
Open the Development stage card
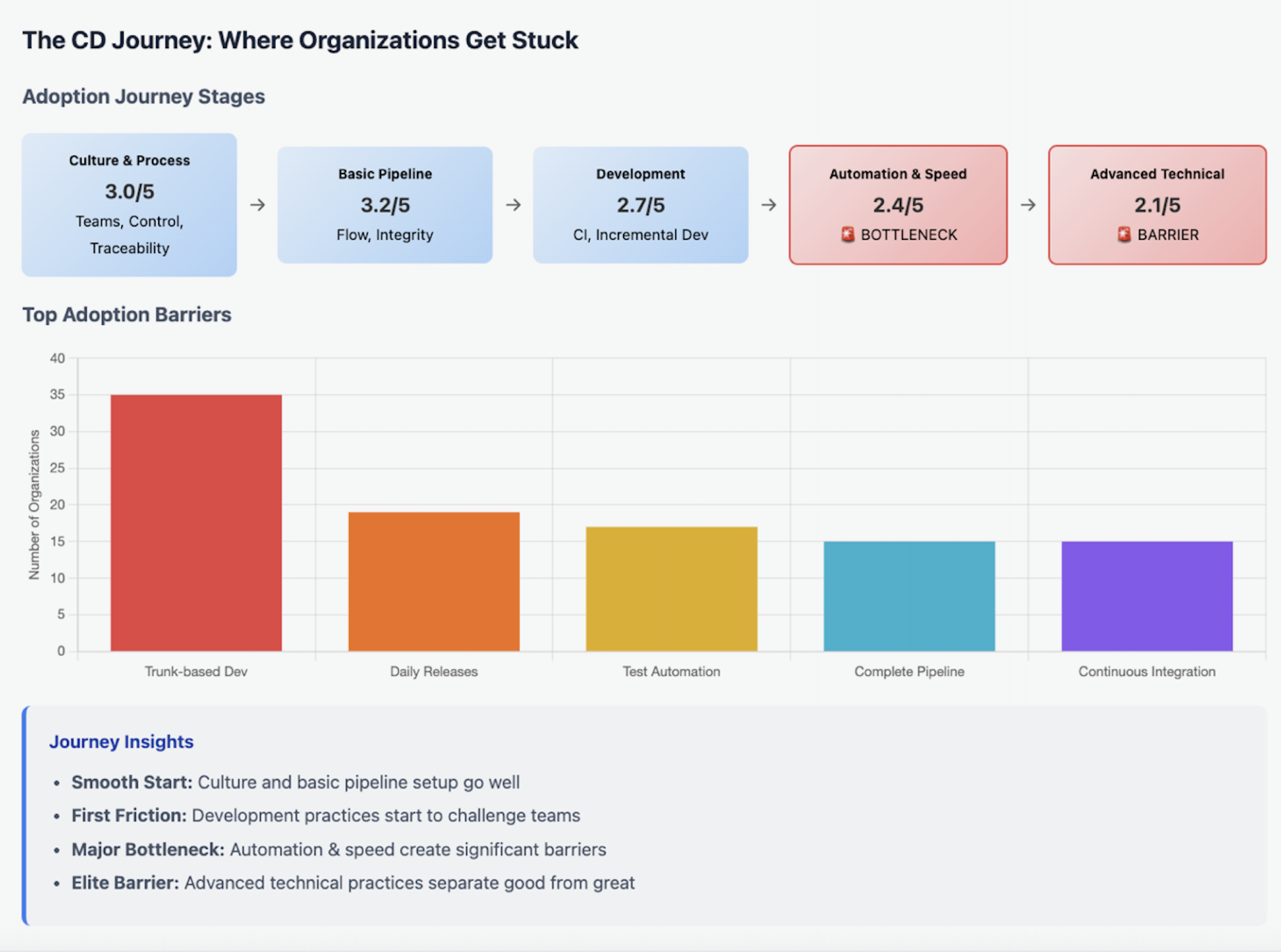tap(640, 204)
